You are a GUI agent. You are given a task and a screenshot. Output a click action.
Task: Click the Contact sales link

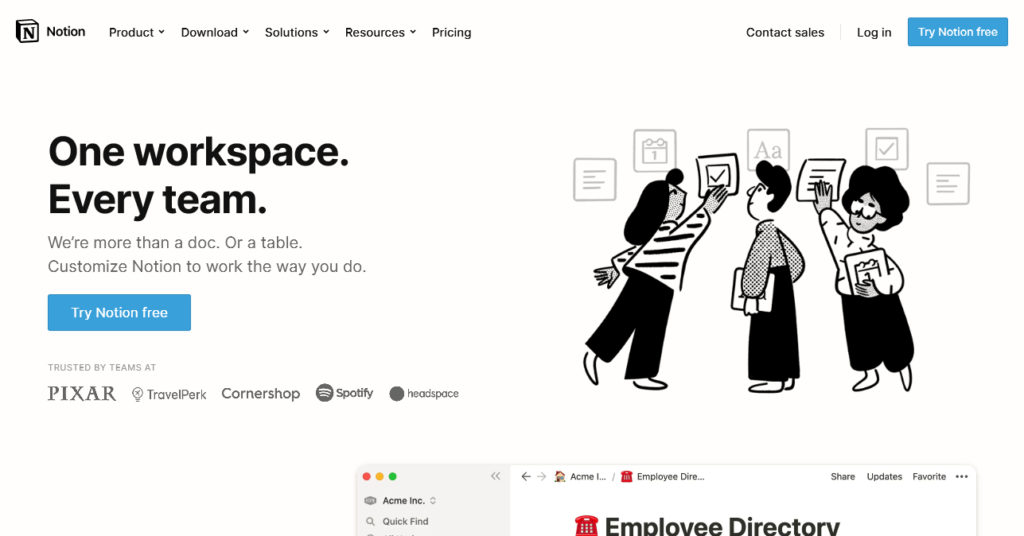785,32
